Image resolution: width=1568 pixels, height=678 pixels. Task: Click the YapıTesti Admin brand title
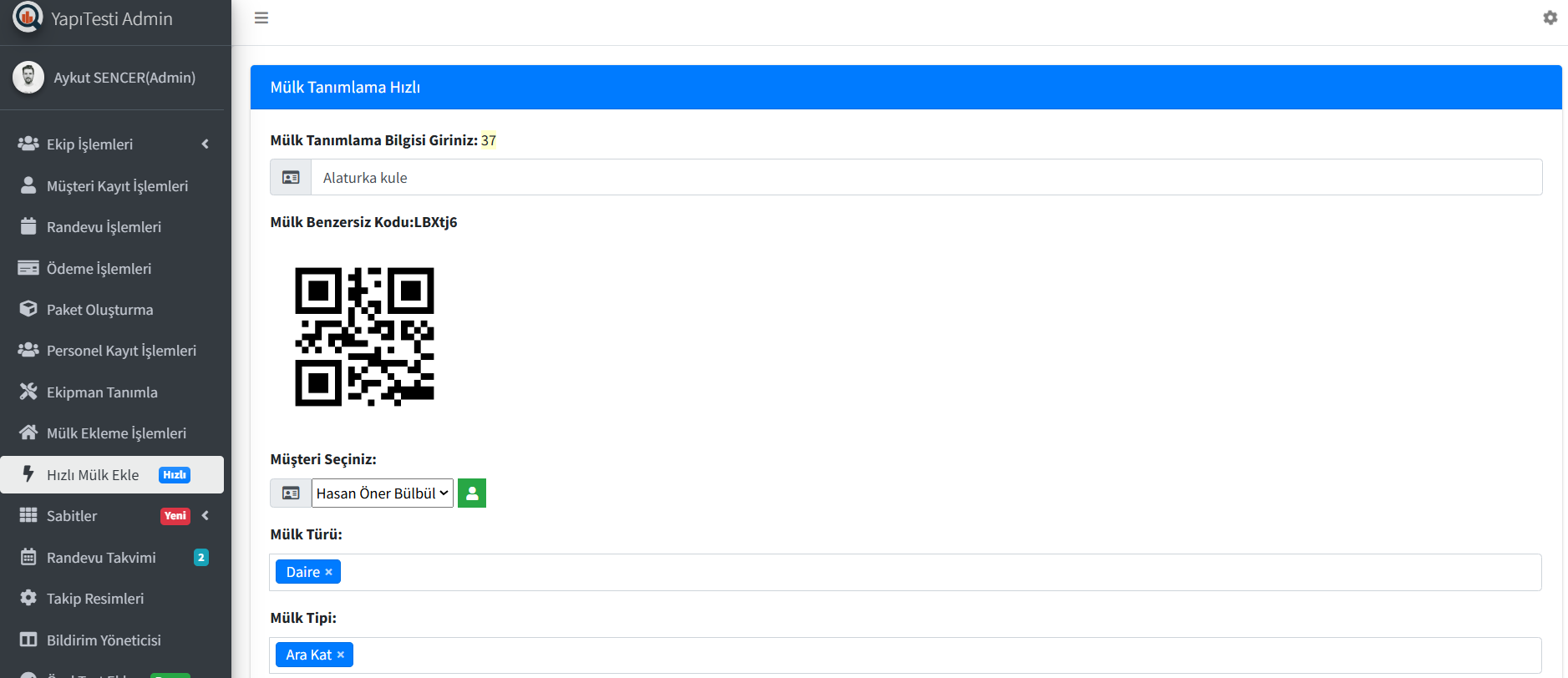click(x=112, y=18)
